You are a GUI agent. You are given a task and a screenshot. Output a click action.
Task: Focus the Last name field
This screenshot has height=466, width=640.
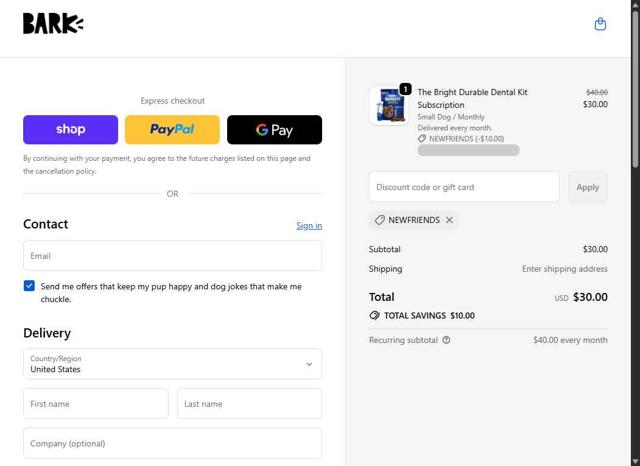[x=249, y=404]
